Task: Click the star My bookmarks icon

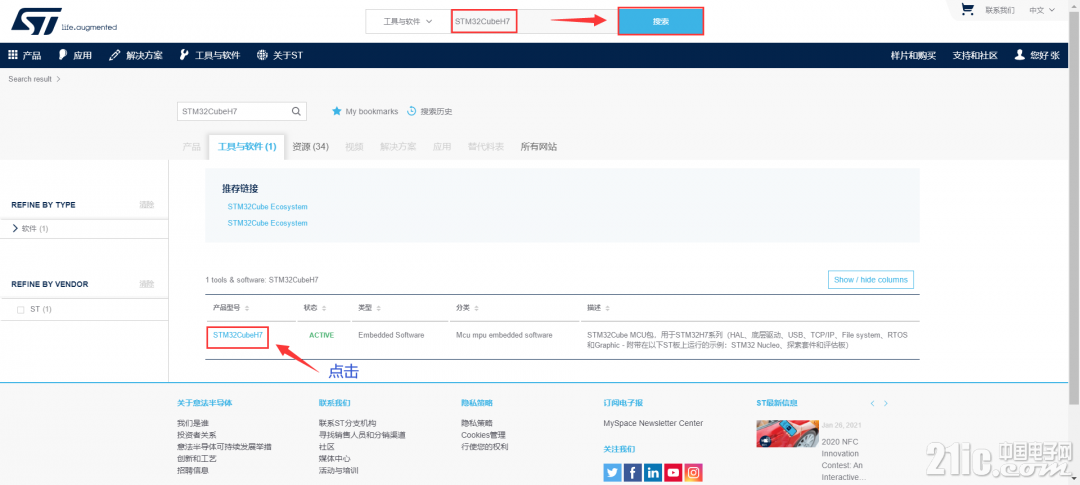Action: (337, 111)
